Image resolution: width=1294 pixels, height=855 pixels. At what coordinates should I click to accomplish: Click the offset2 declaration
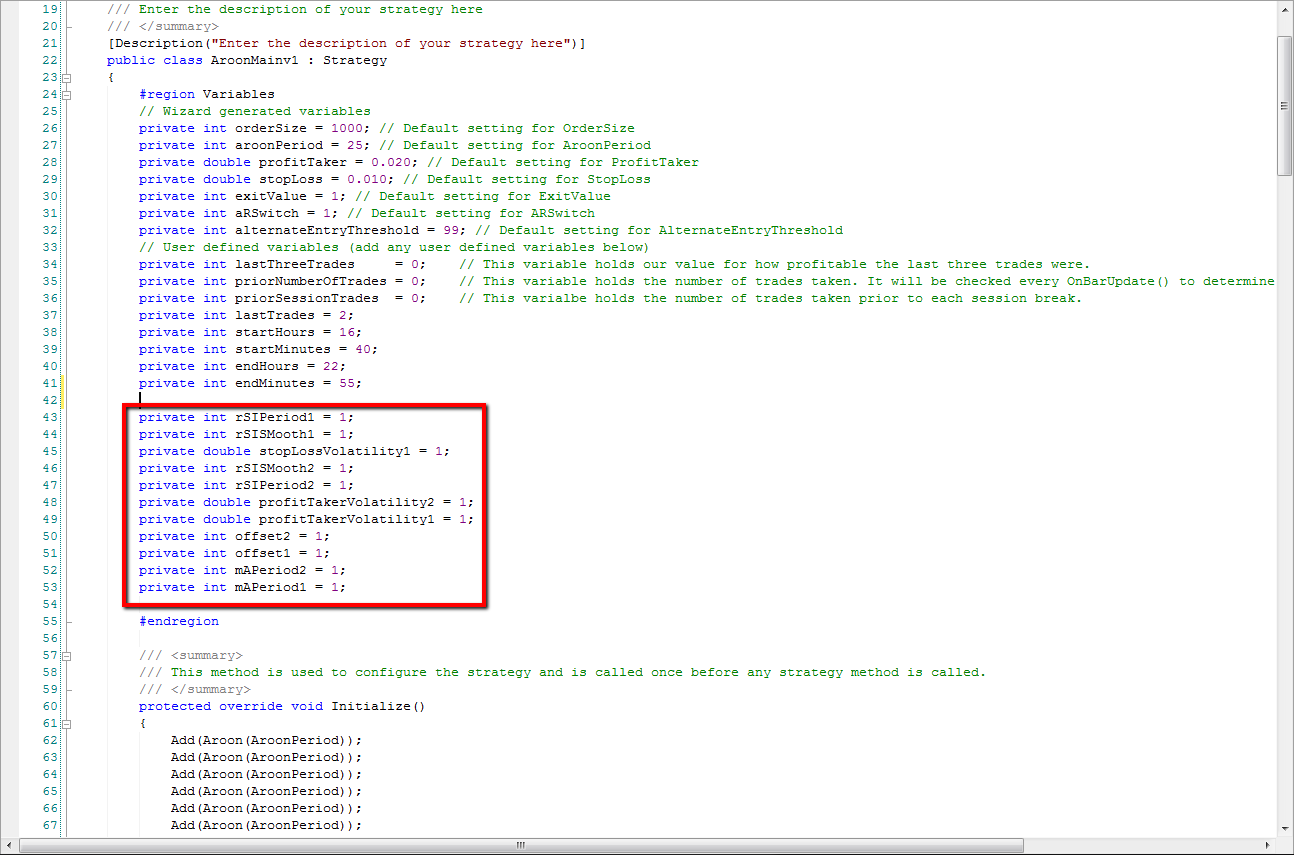(234, 536)
